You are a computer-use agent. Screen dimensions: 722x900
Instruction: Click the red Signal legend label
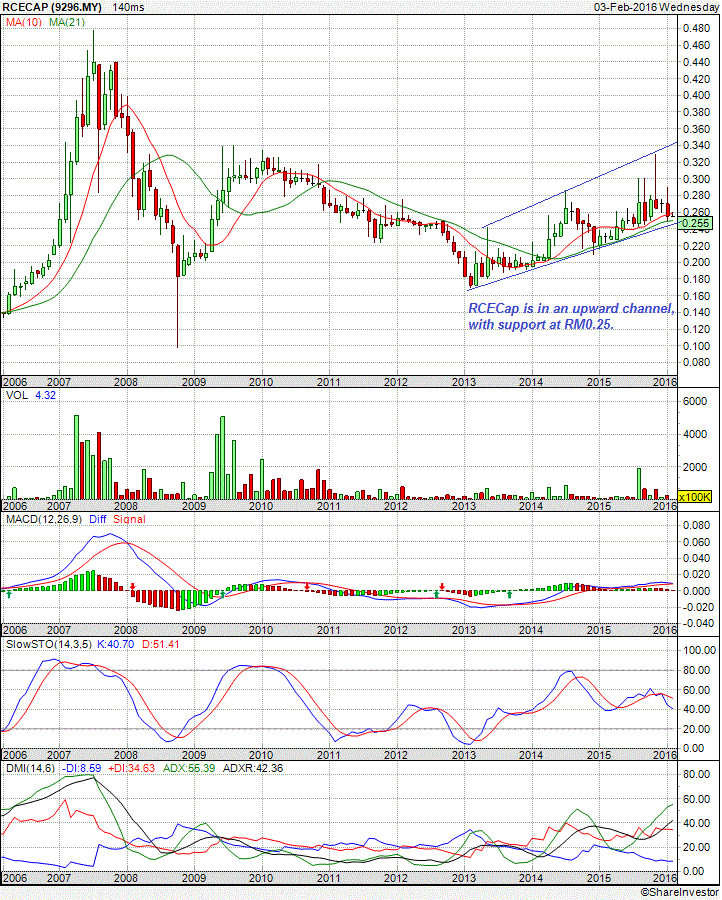tap(129, 519)
